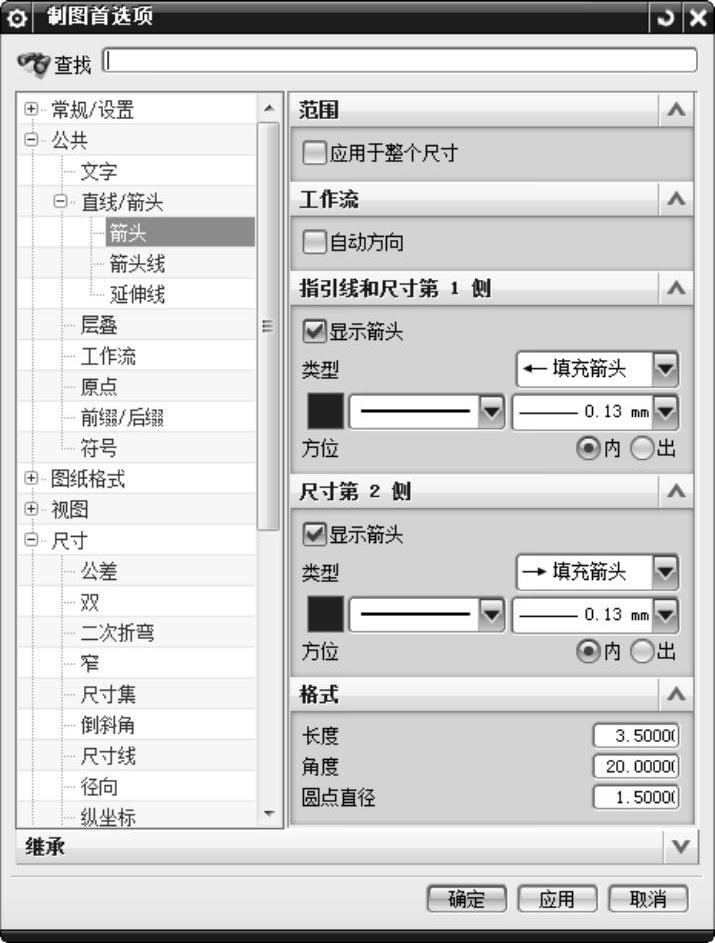The width and height of the screenshot is (715, 943).
Task: Click the 确定 button
Action: click(x=467, y=899)
